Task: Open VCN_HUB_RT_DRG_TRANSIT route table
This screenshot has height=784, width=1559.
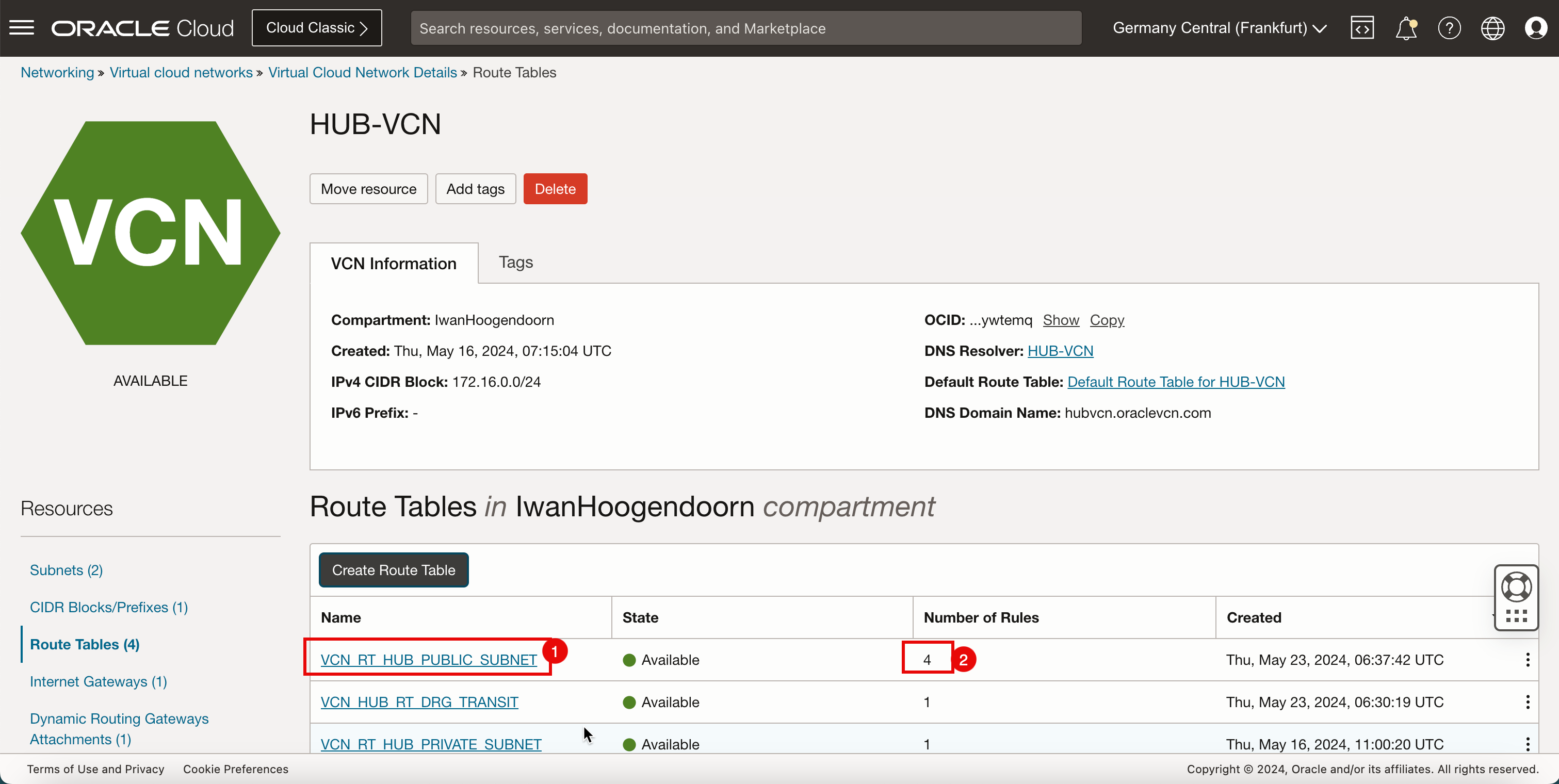Action: (419, 702)
